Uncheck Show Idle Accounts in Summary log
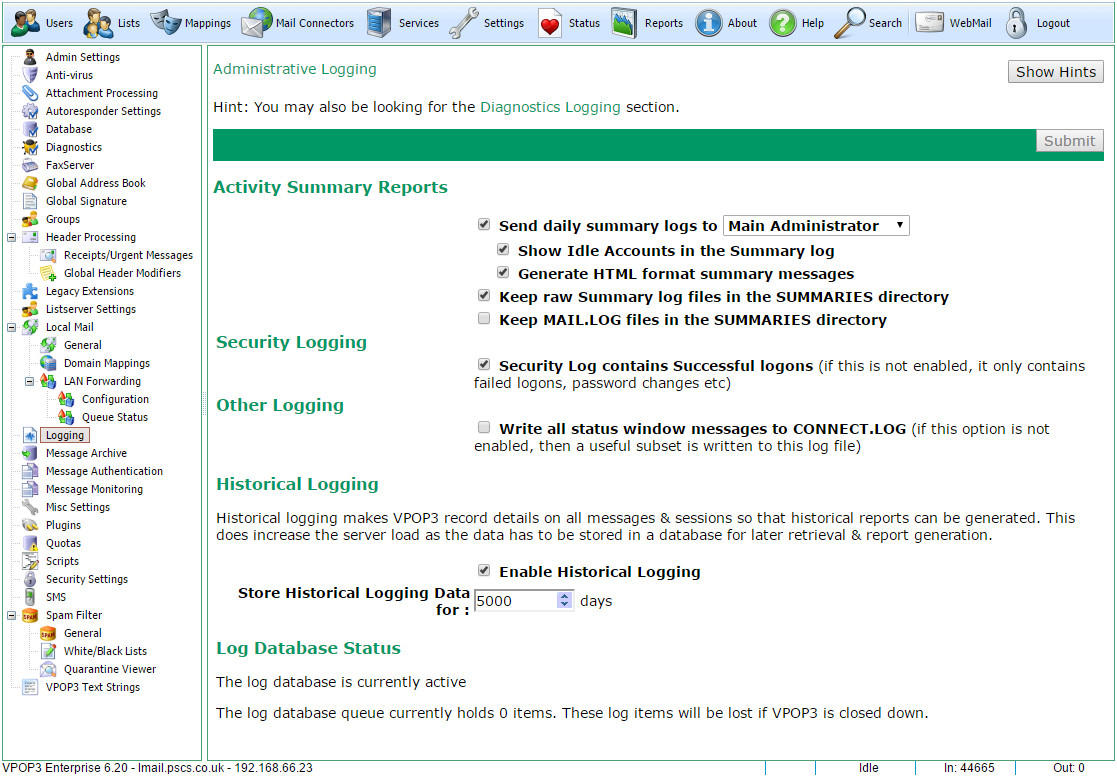This screenshot has height=776, width=1117. [503, 249]
